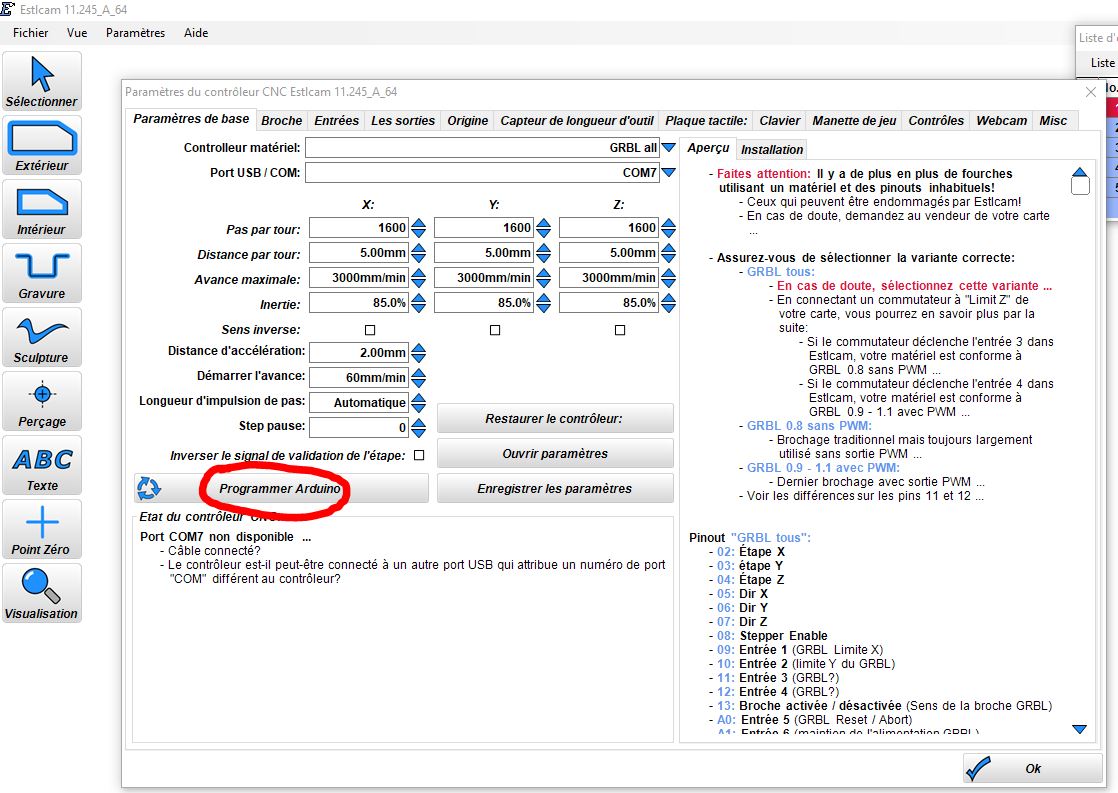
Task: Open the Fichier menu
Action: [31, 33]
